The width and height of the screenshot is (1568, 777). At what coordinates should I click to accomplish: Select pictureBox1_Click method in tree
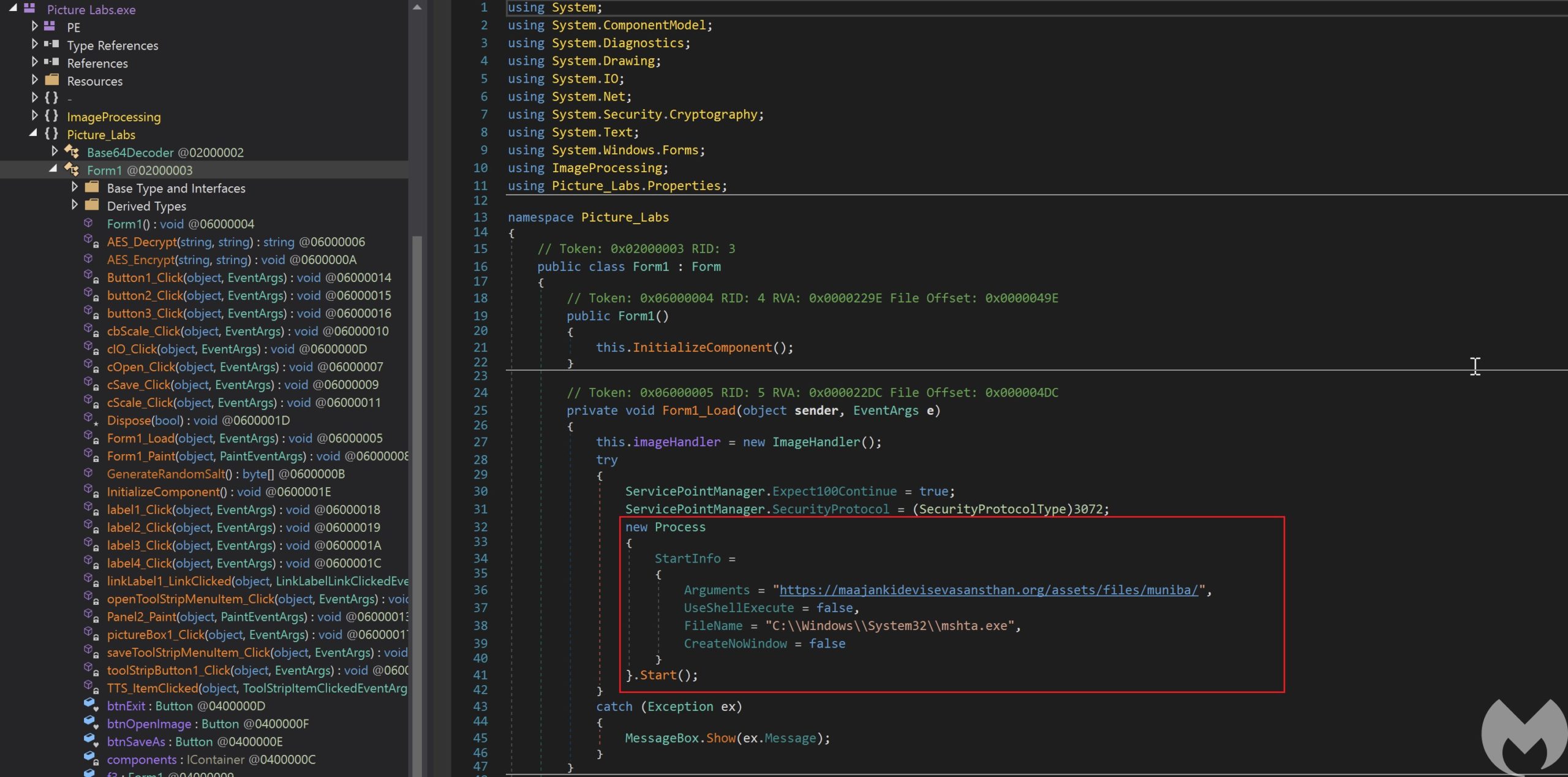pos(257,634)
